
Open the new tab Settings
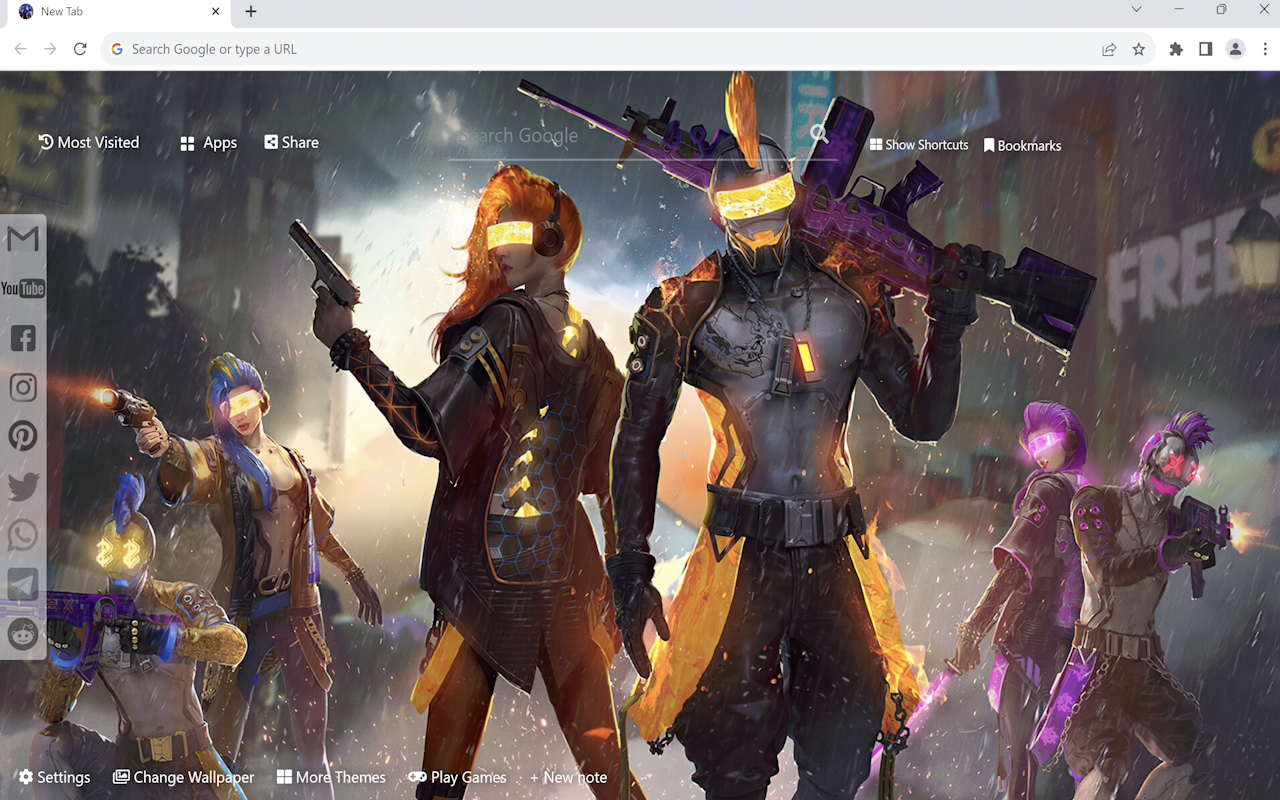click(54, 777)
